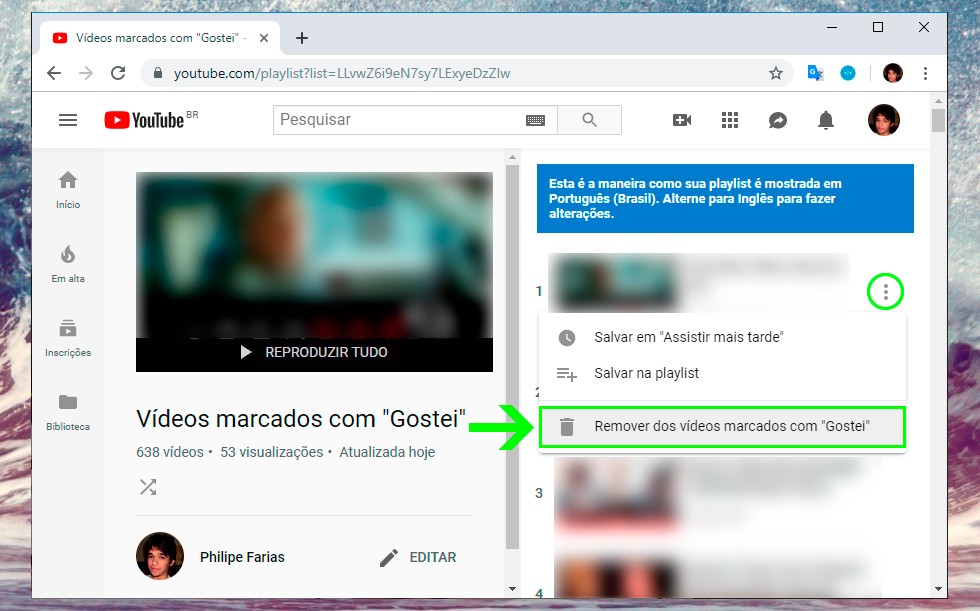
Task: Open the on-screen keyboard icon in search box
Action: [x=535, y=120]
